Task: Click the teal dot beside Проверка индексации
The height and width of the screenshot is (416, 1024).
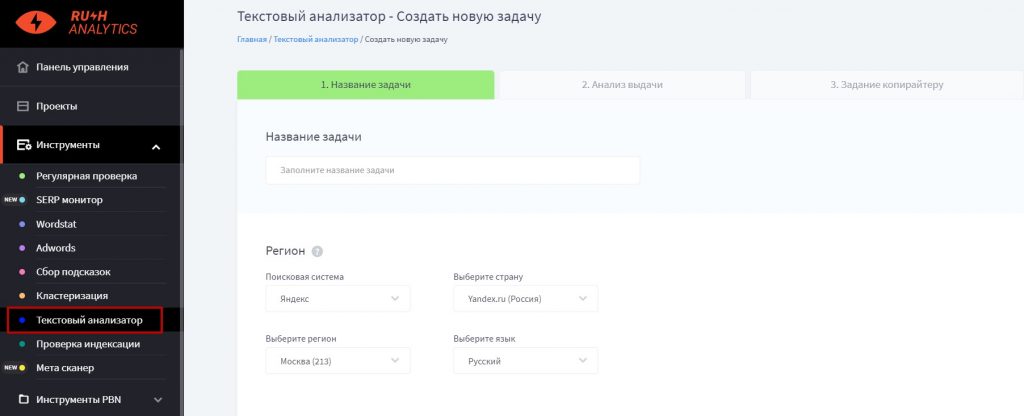Action: (22, 344)
